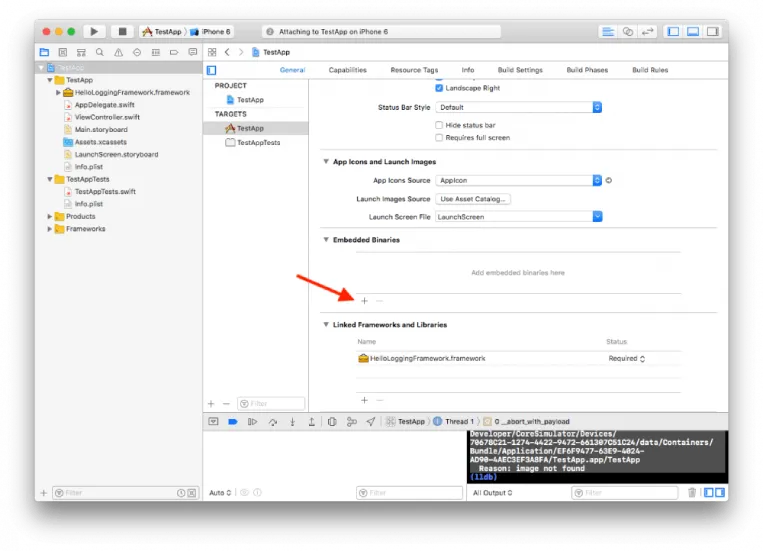Open the related items grid menu
This screenshot has width=763, height=551.
[212, 52]
